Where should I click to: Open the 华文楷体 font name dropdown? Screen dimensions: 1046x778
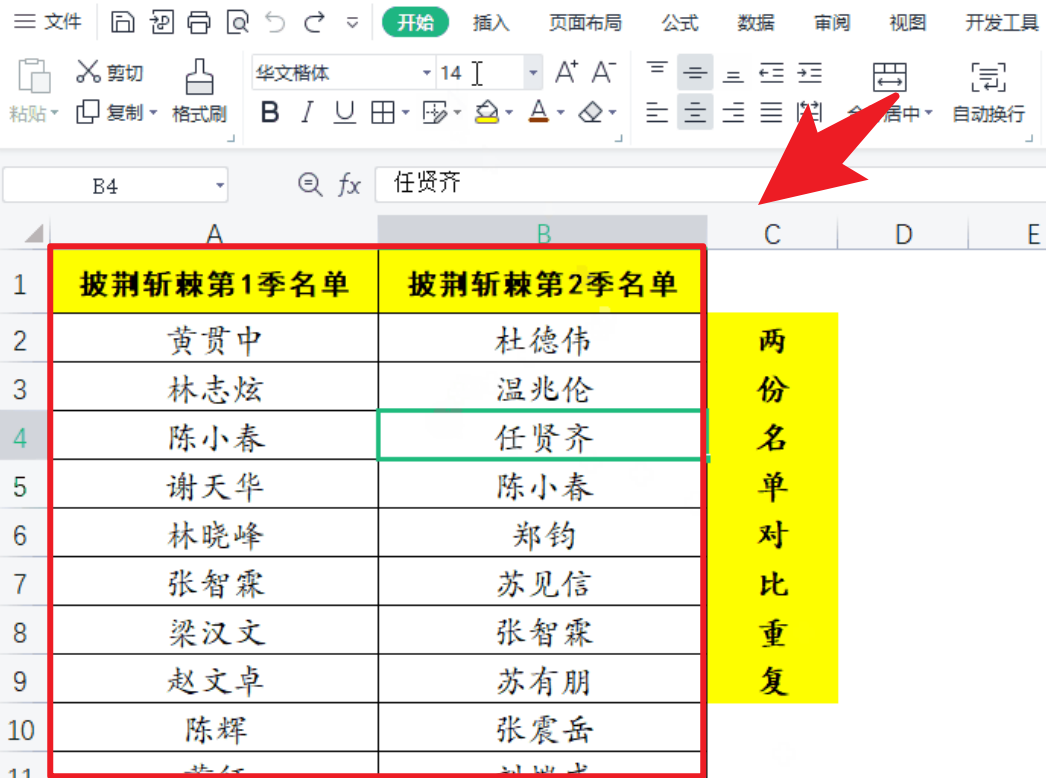426,73
